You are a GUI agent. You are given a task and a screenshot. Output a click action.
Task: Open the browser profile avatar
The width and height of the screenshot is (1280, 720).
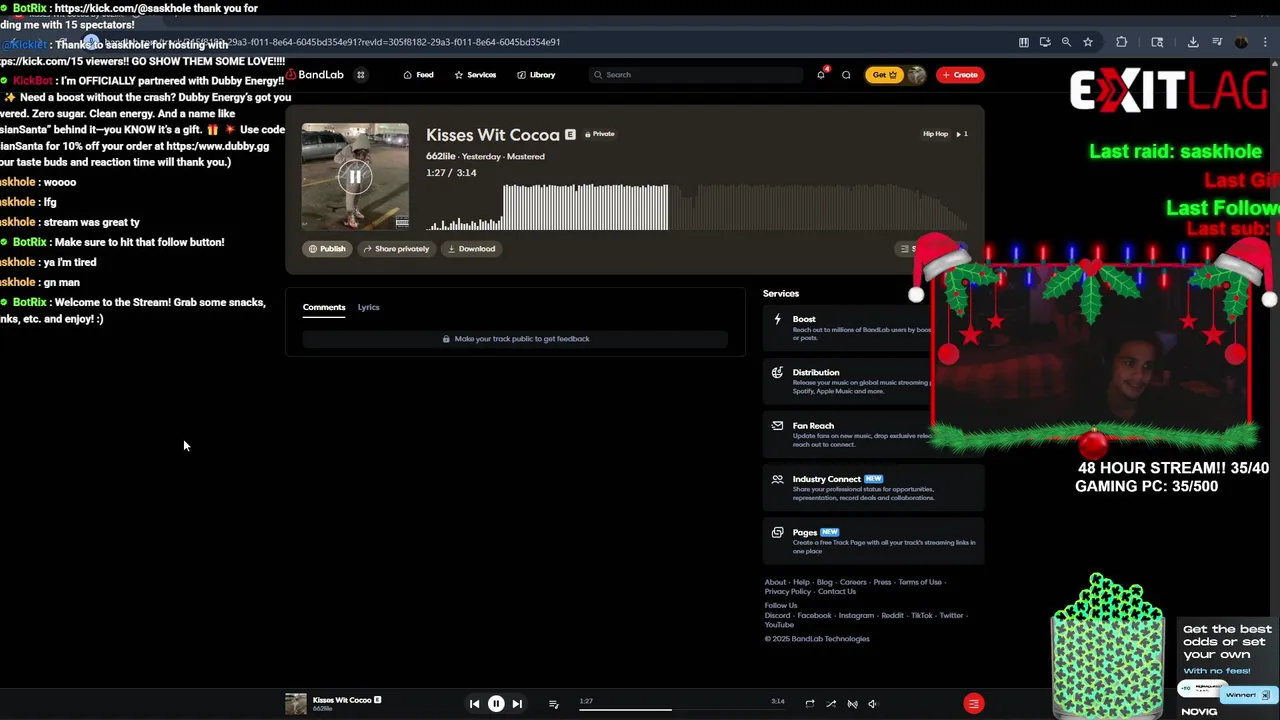tap(1241, 42)
